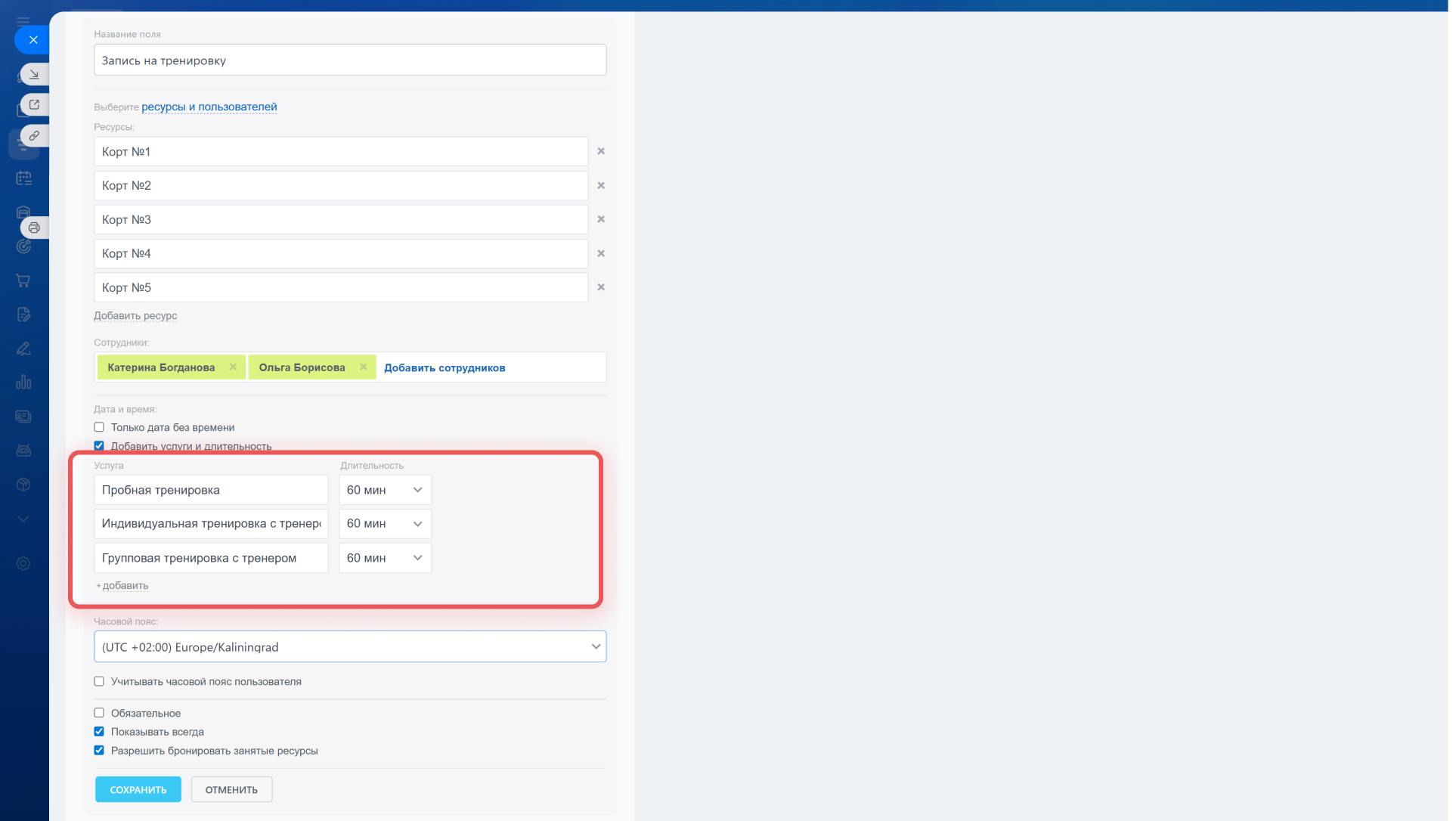
Task: Expand the sidebar menu chevron
Action: [x=23, y=519]
